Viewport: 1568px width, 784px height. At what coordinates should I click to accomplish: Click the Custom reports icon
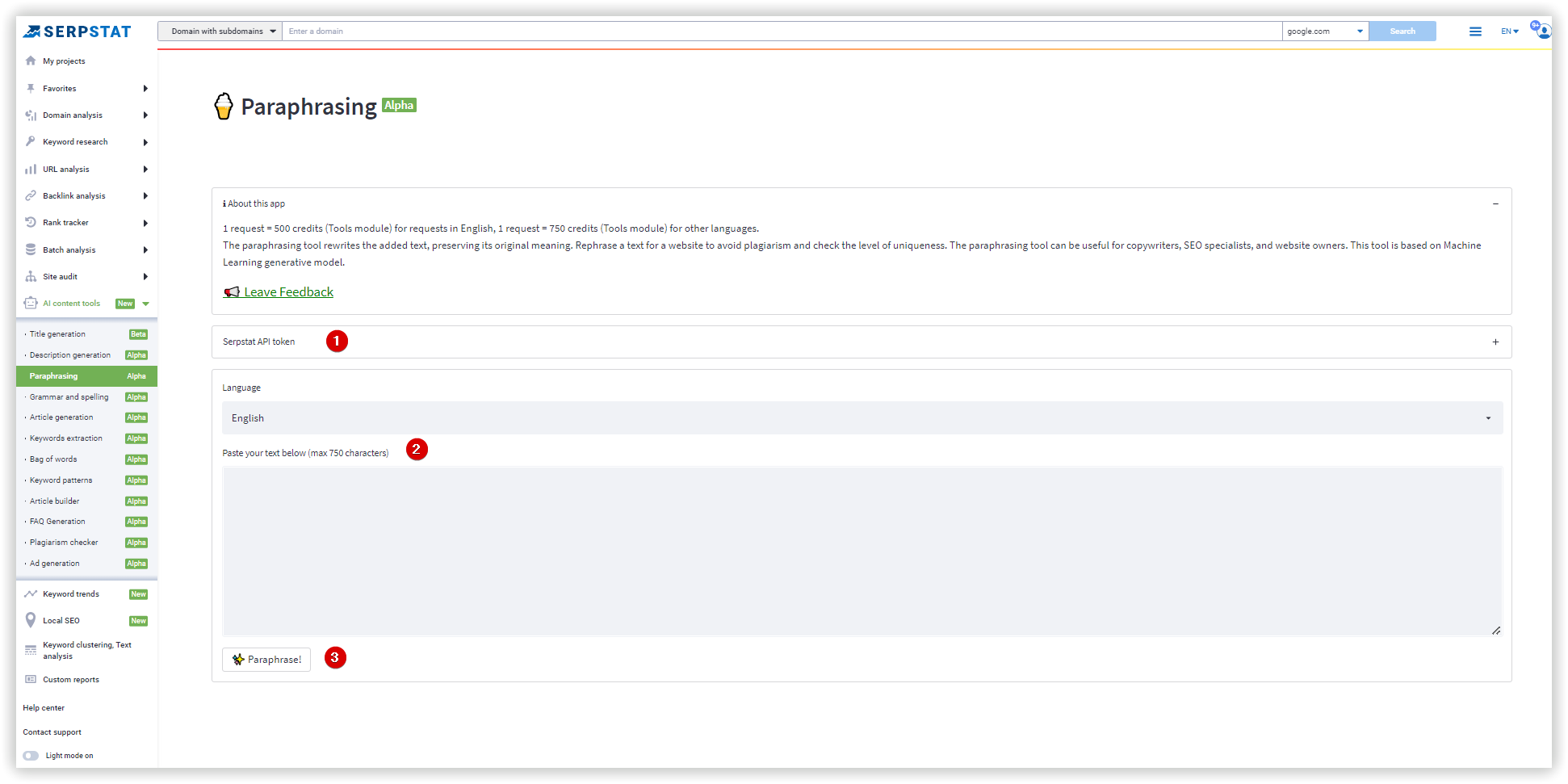31,679
